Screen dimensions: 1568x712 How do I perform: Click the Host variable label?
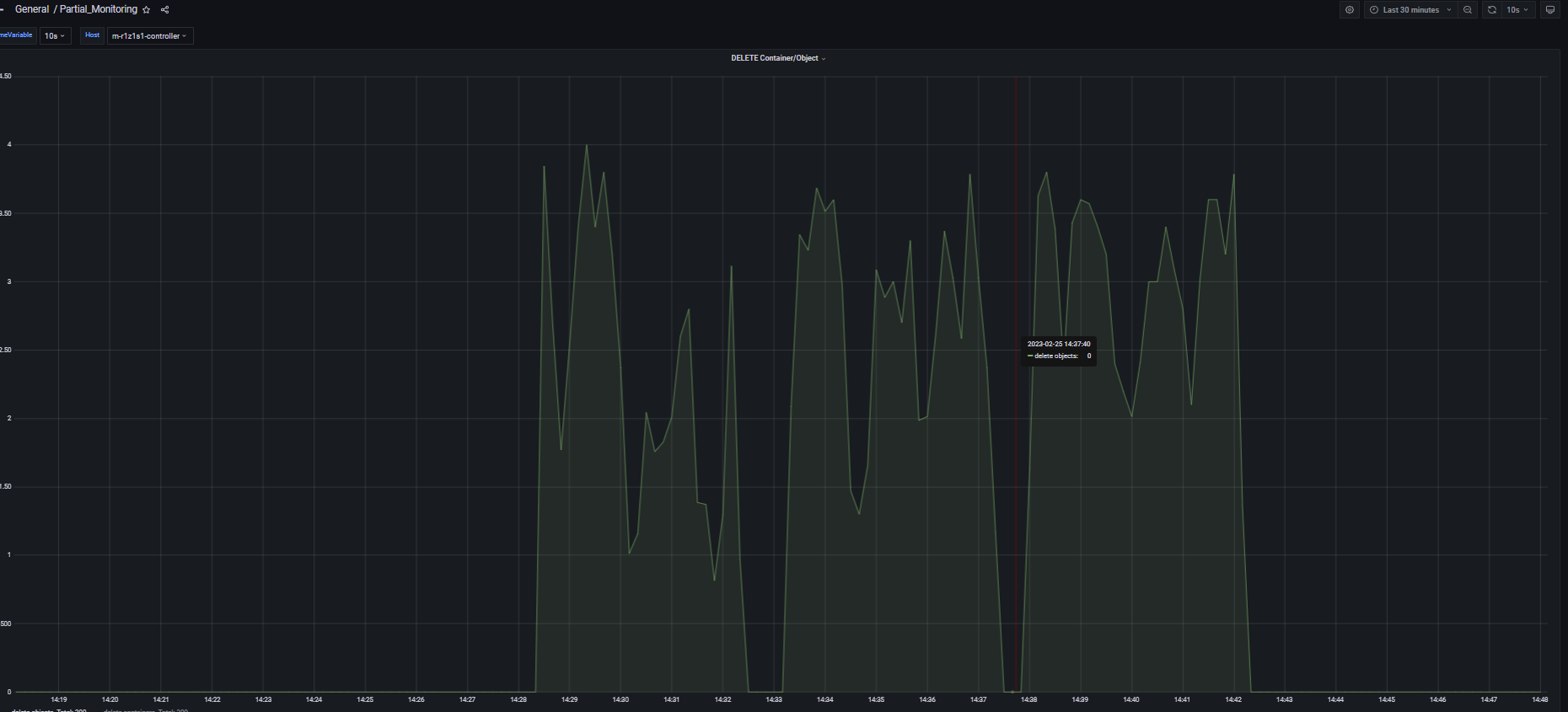coord(92,35)
